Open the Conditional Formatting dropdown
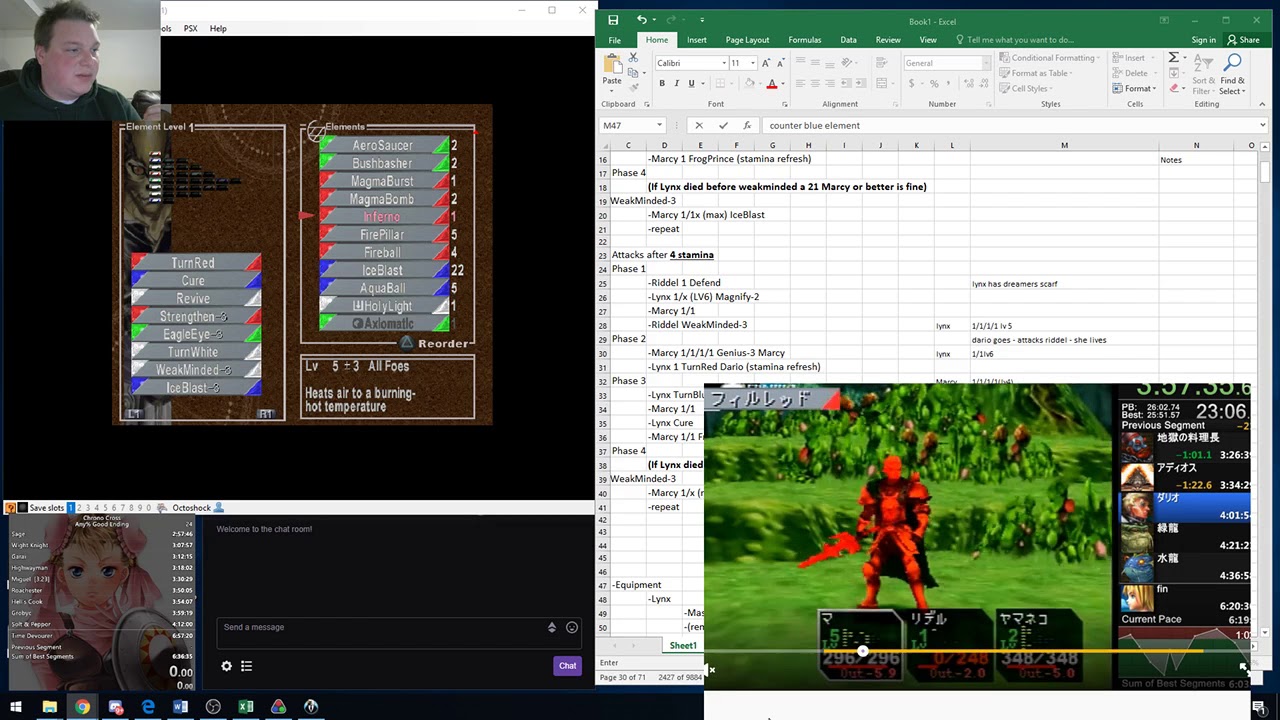1280x720 pixels. click(x=1049, y=58)
